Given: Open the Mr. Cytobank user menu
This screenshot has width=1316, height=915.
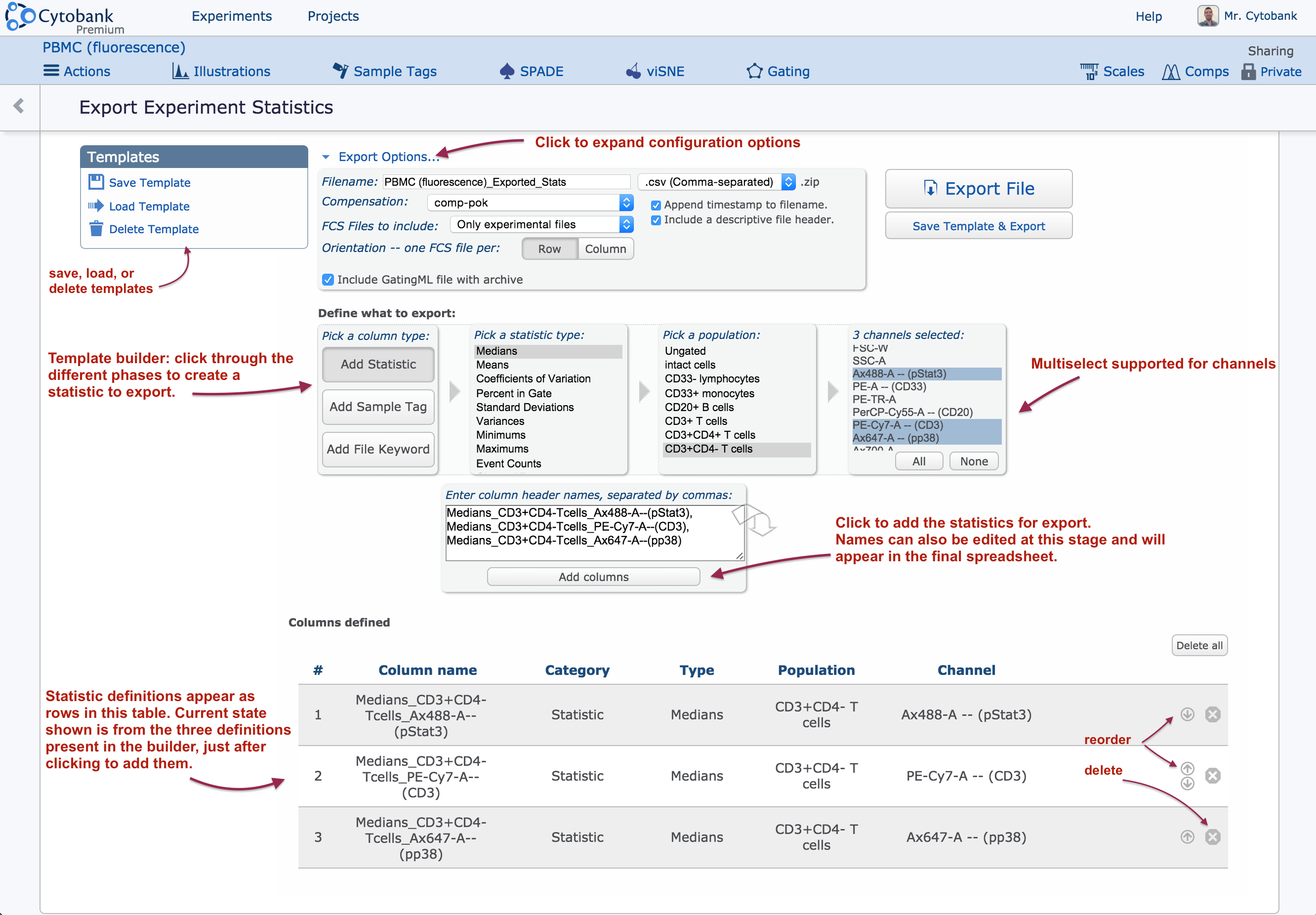Looking at the screenshot, I should (x=1260, y=16).
